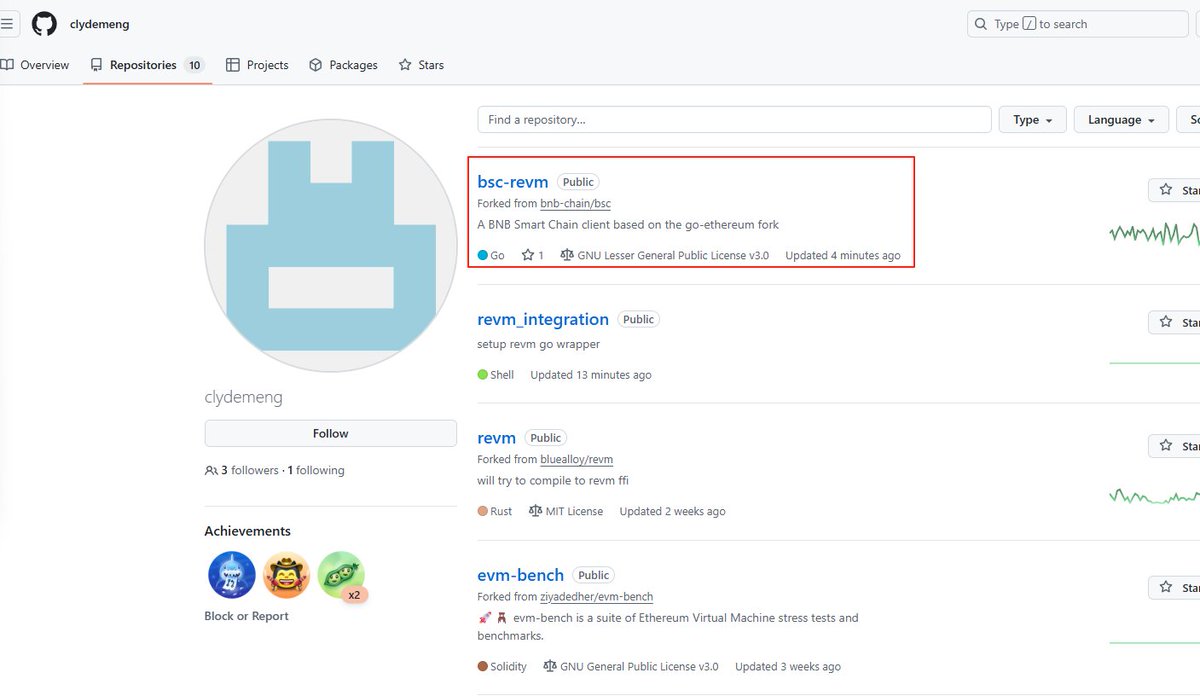Click the Achievements heading link

pyautogui.click(x=247, y=531)
